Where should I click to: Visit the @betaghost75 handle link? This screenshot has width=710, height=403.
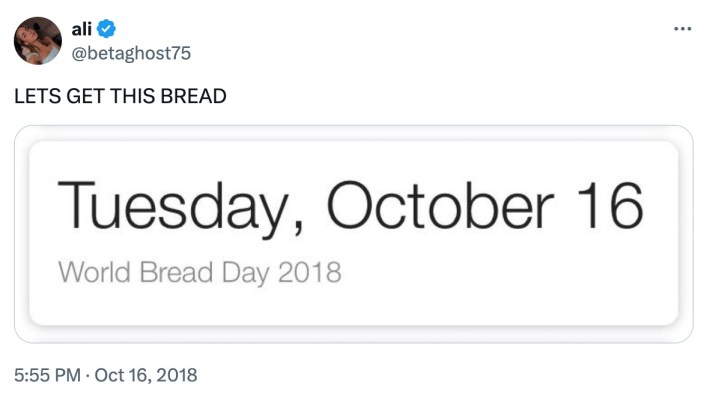pyautogui.click(x=130, y=51)
